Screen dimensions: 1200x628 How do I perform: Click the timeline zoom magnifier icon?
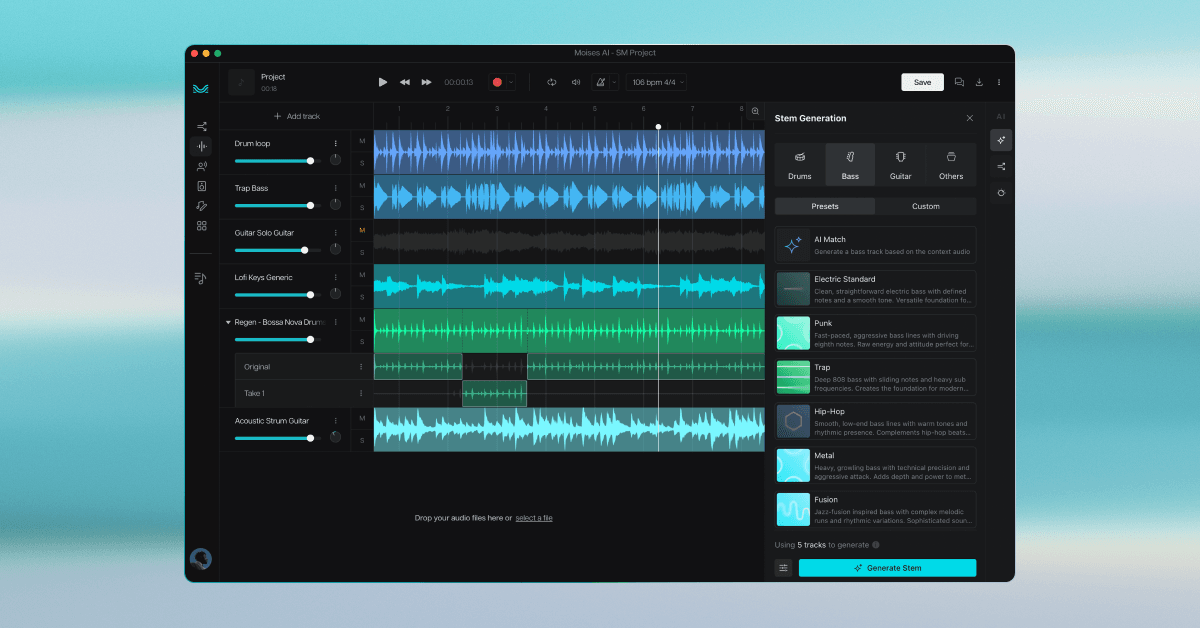(755, 111)
